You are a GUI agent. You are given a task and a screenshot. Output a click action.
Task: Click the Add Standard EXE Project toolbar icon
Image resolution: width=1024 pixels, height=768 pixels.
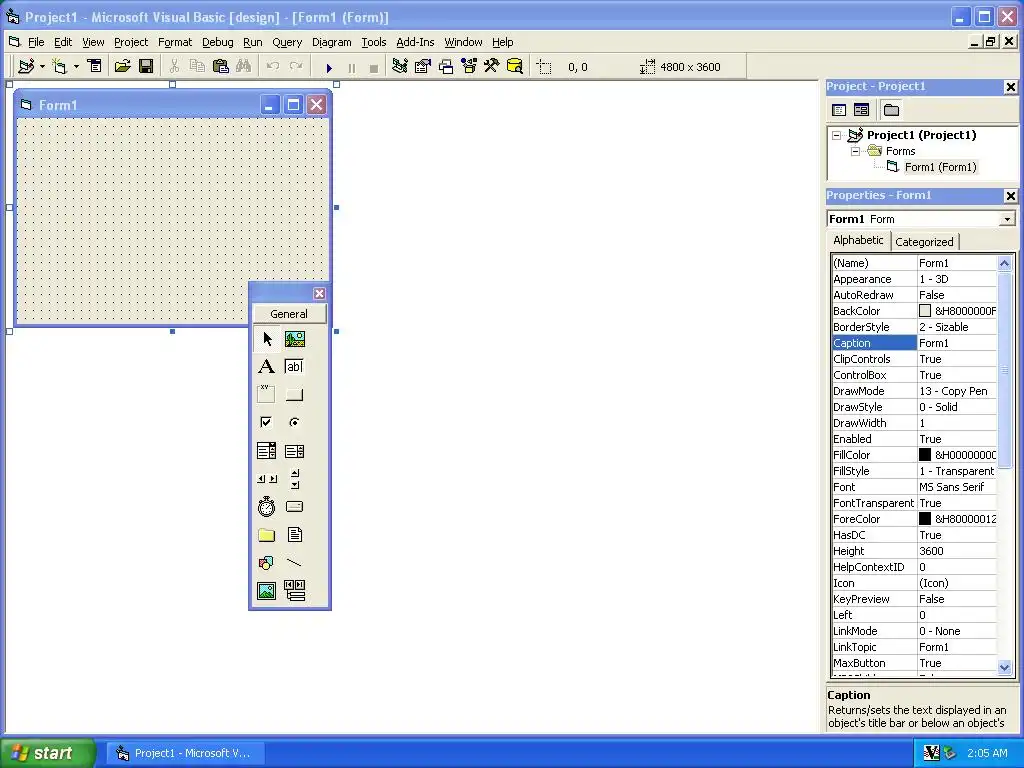26,66
